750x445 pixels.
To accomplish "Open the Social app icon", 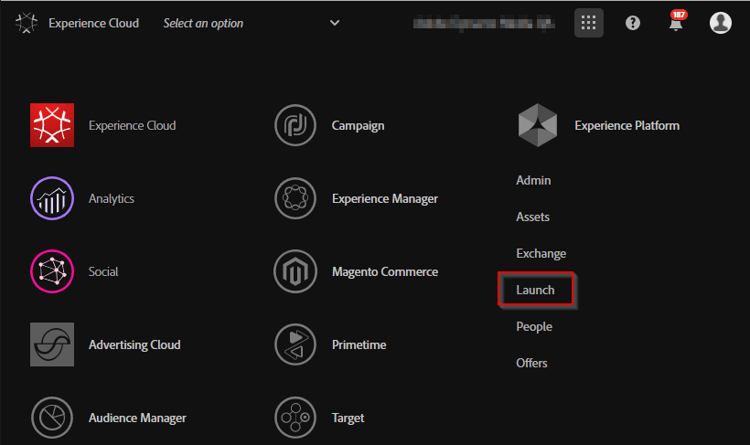I will click(x=52, y=271).
